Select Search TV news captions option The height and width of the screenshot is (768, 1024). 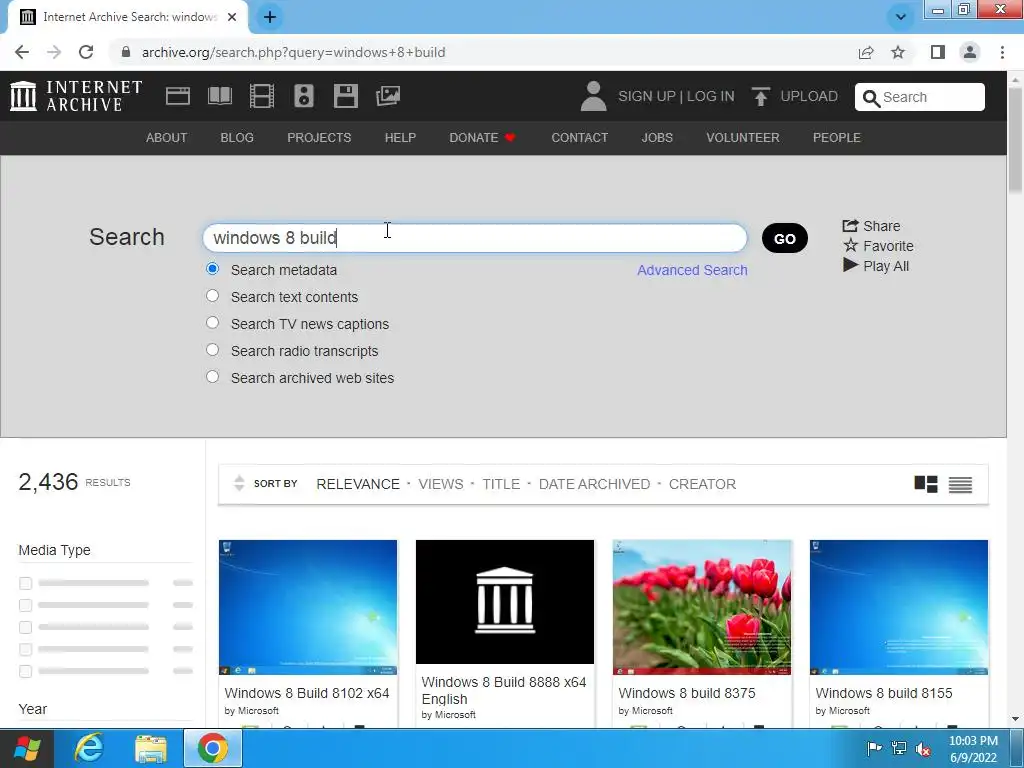click(212, 323)
